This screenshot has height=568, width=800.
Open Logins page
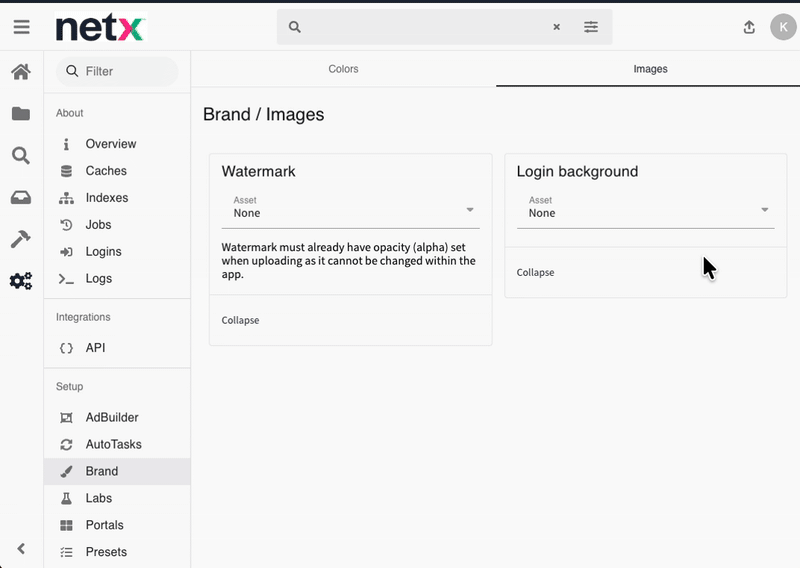(117, 252)
